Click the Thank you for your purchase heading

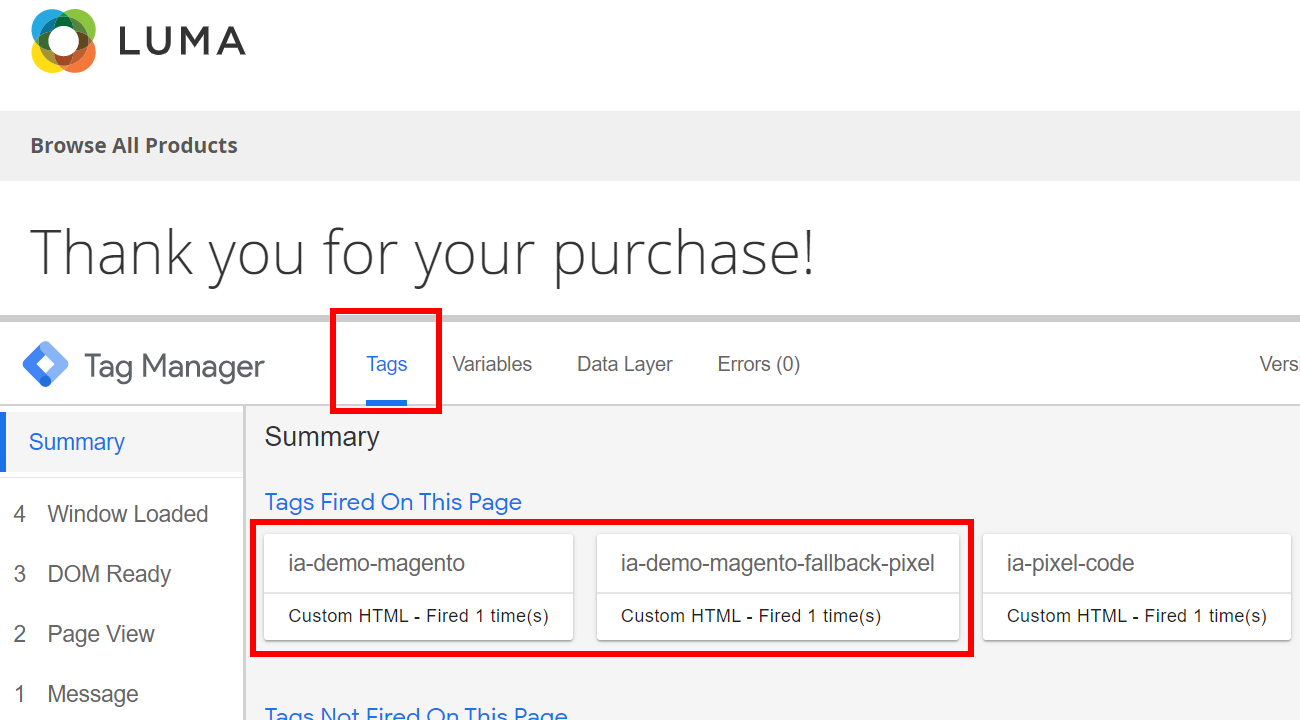point(422,252)
